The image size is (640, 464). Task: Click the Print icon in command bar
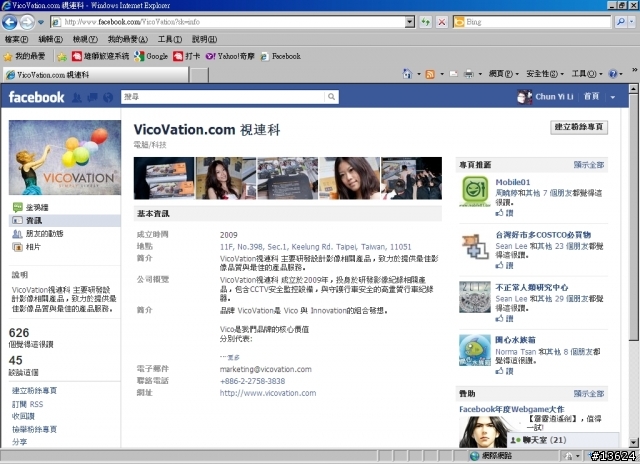[x=469, y=74]
